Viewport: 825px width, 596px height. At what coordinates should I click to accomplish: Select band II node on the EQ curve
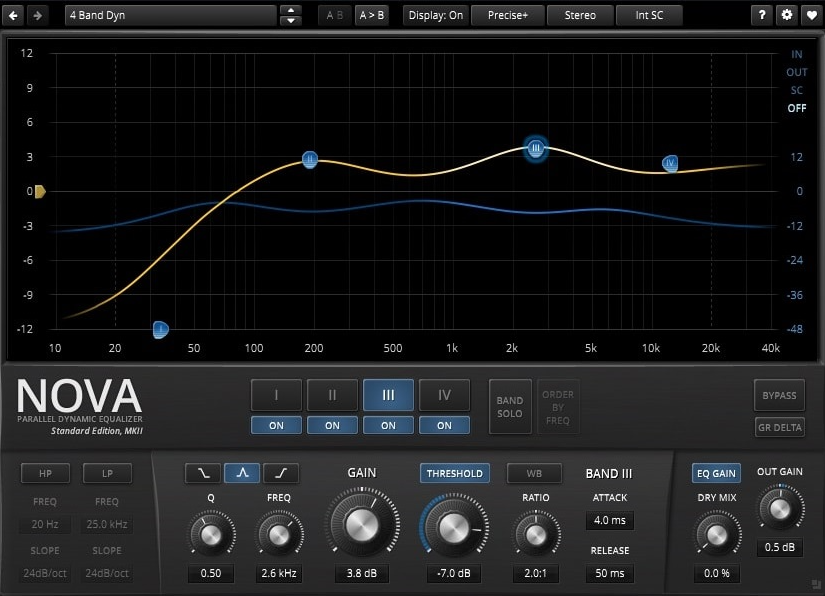309,159
